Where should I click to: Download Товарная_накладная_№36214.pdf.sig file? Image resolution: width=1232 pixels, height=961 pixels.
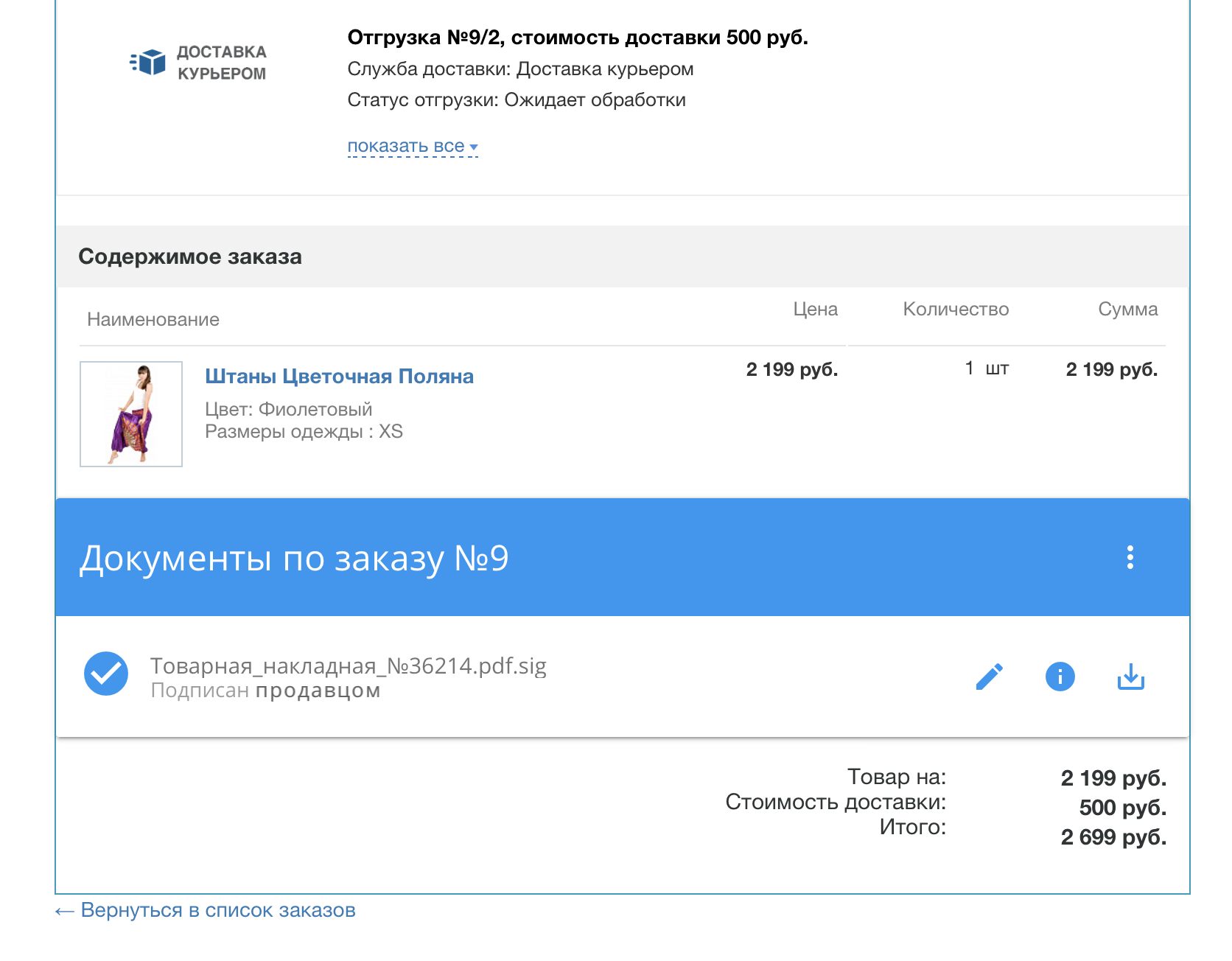1131,676
